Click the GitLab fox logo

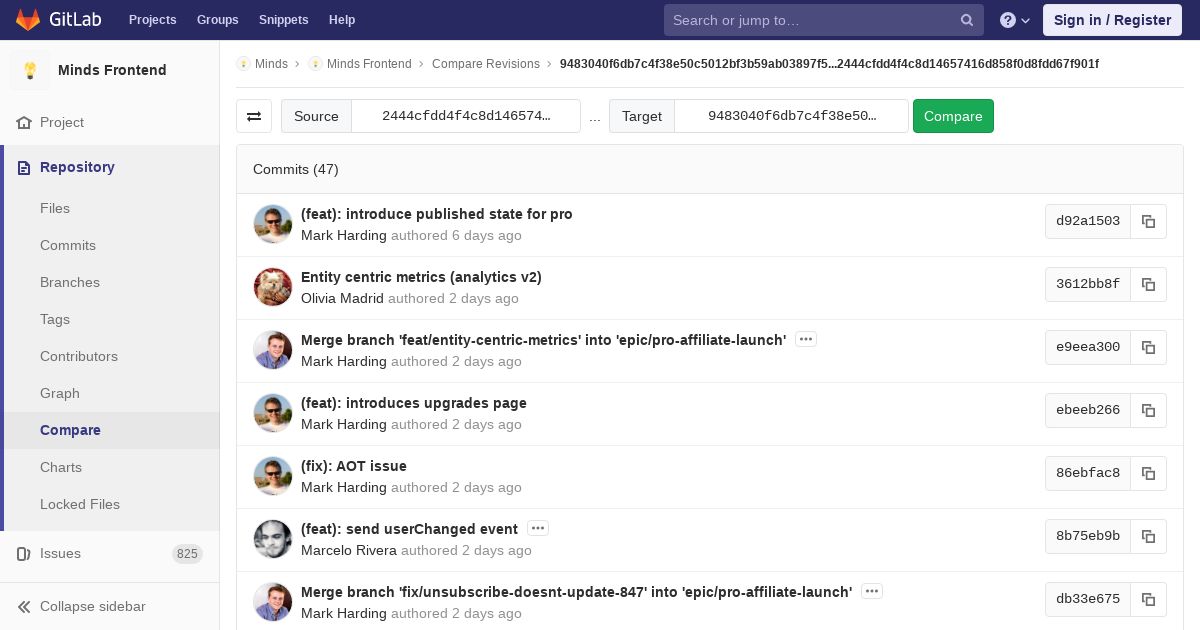click(28, 20)
